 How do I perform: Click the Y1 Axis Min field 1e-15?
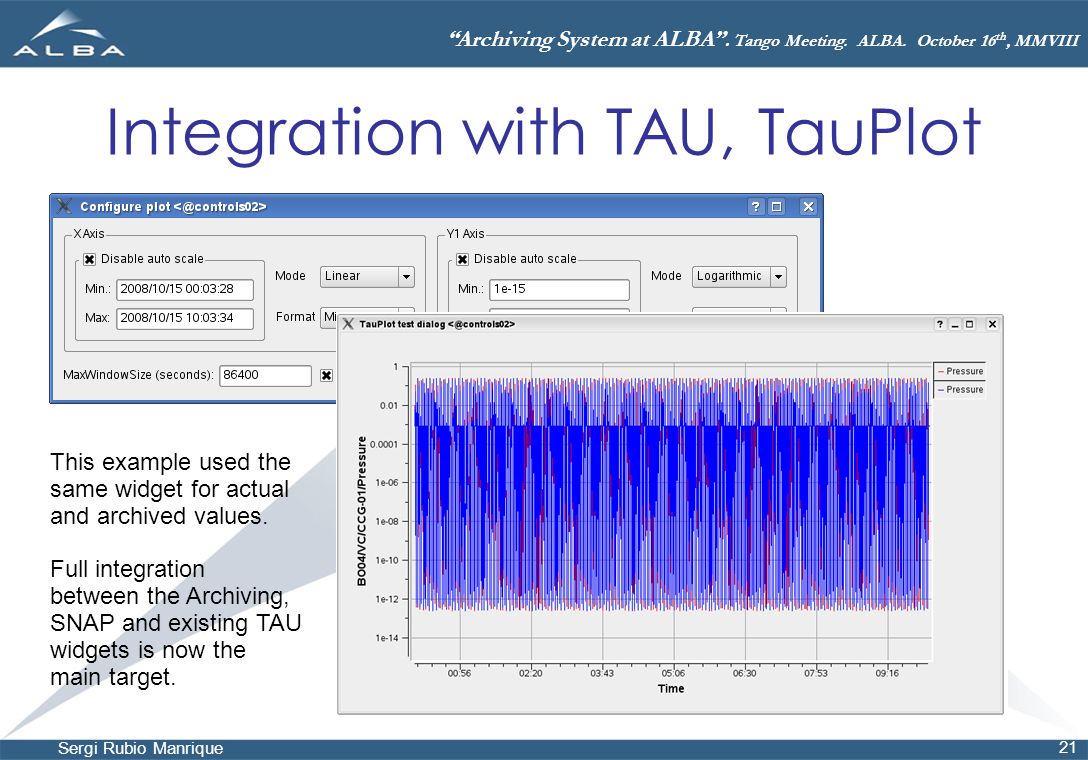coord(559,289)
